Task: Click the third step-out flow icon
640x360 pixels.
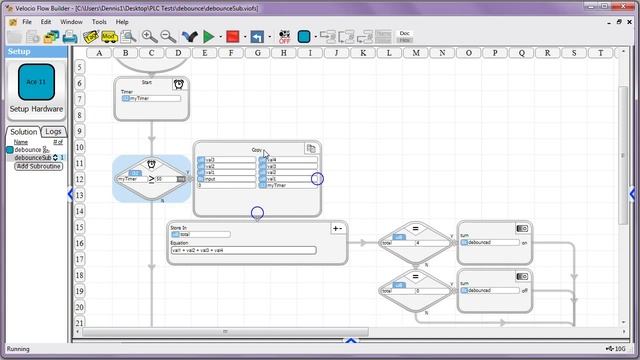Action: click(364, 37)
